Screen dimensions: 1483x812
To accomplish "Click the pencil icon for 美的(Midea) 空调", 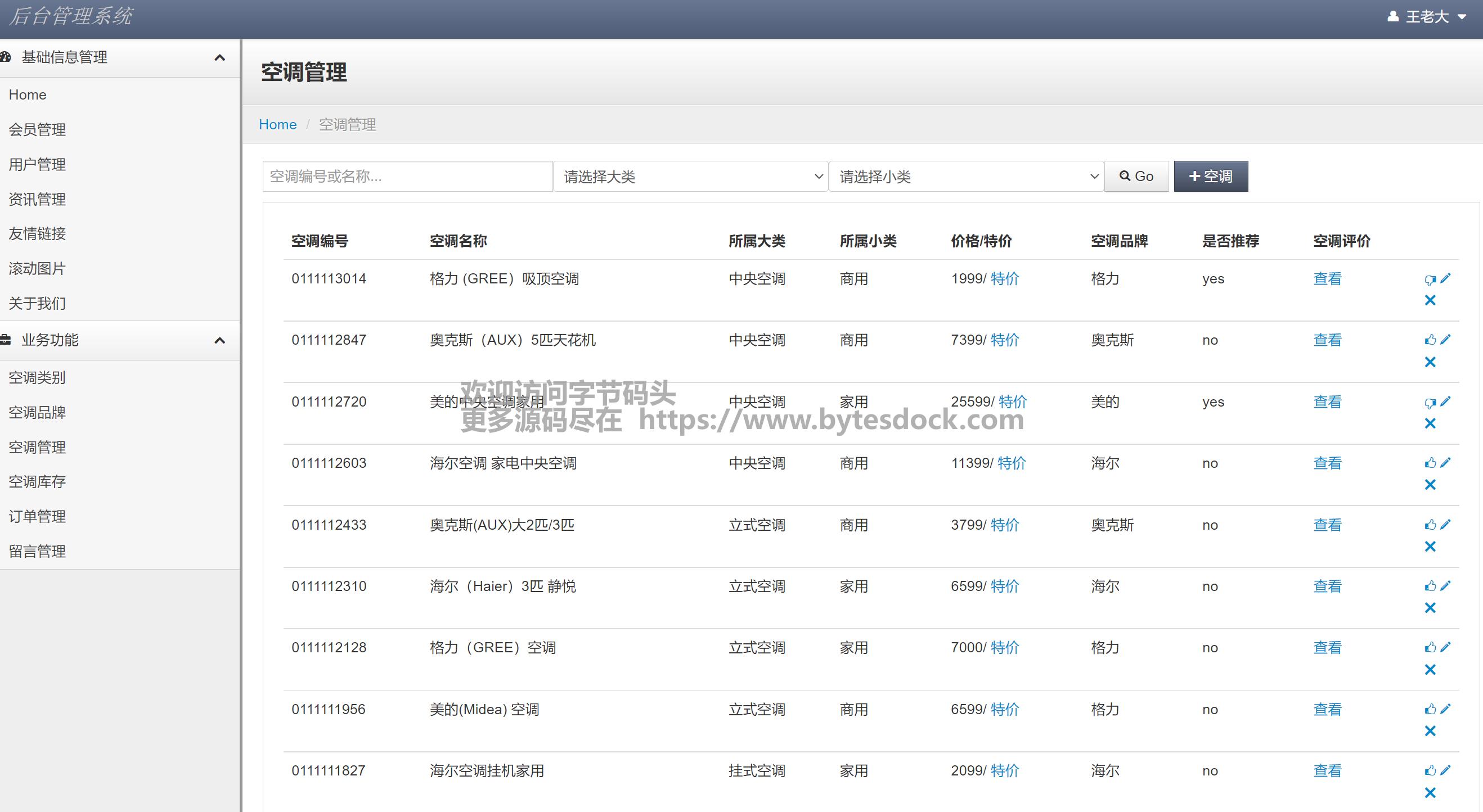I will point(1445,709).
